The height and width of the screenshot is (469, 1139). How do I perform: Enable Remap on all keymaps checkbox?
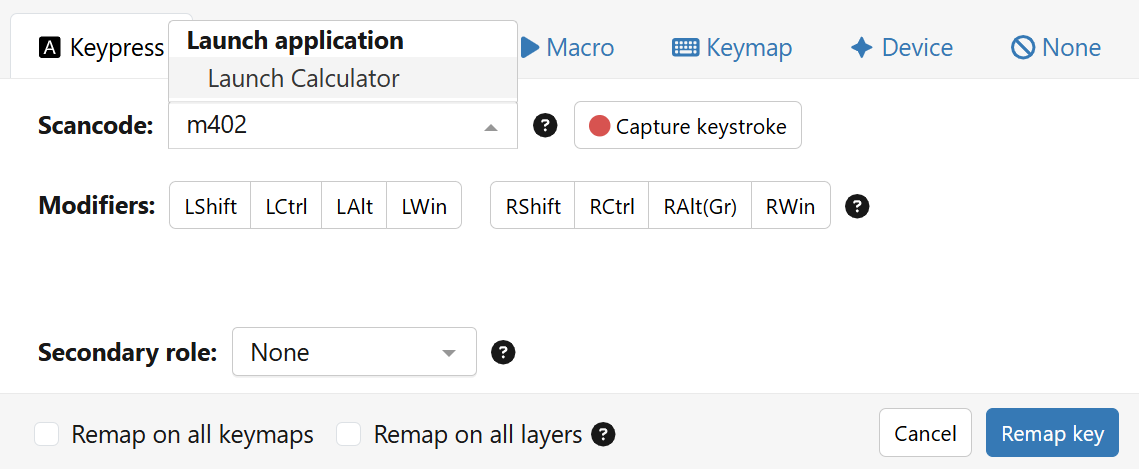[x=46, y=434]
